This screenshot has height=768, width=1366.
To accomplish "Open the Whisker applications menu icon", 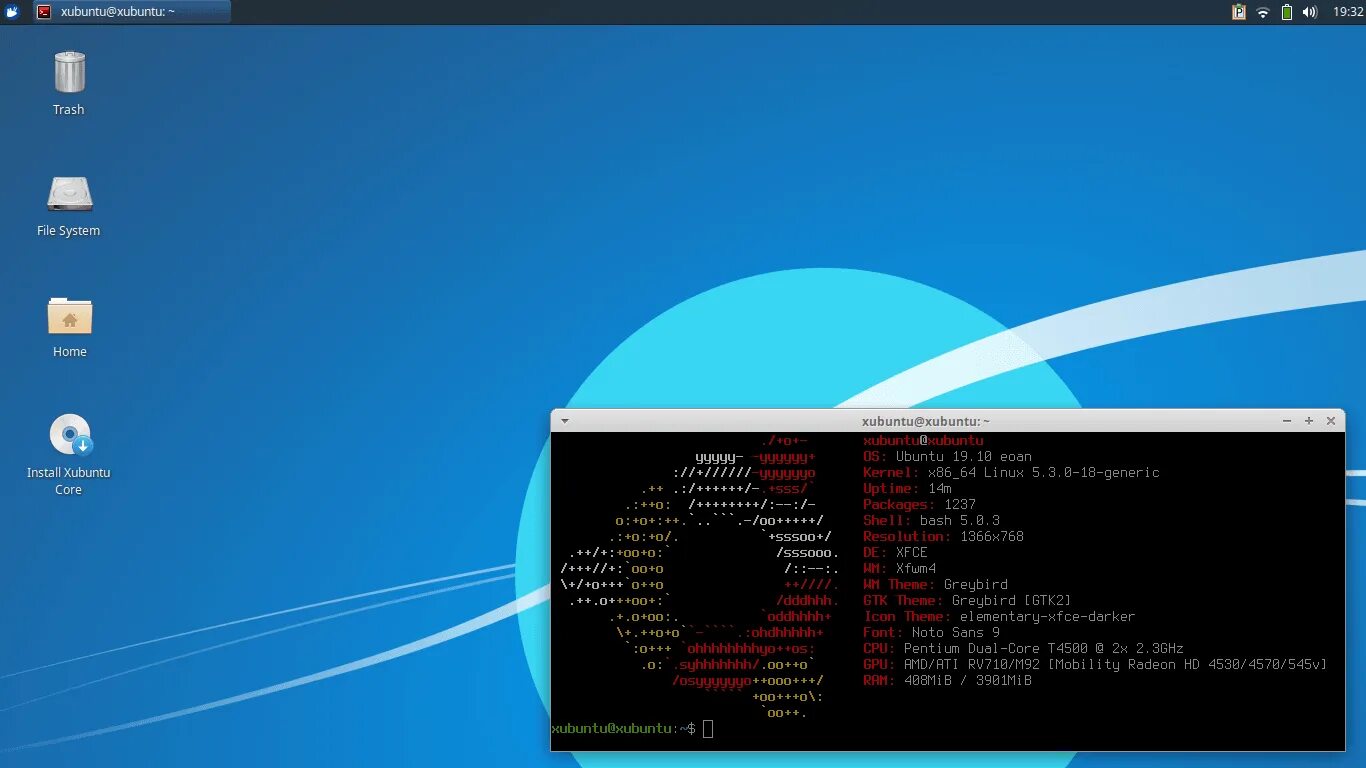I will 12,12.
